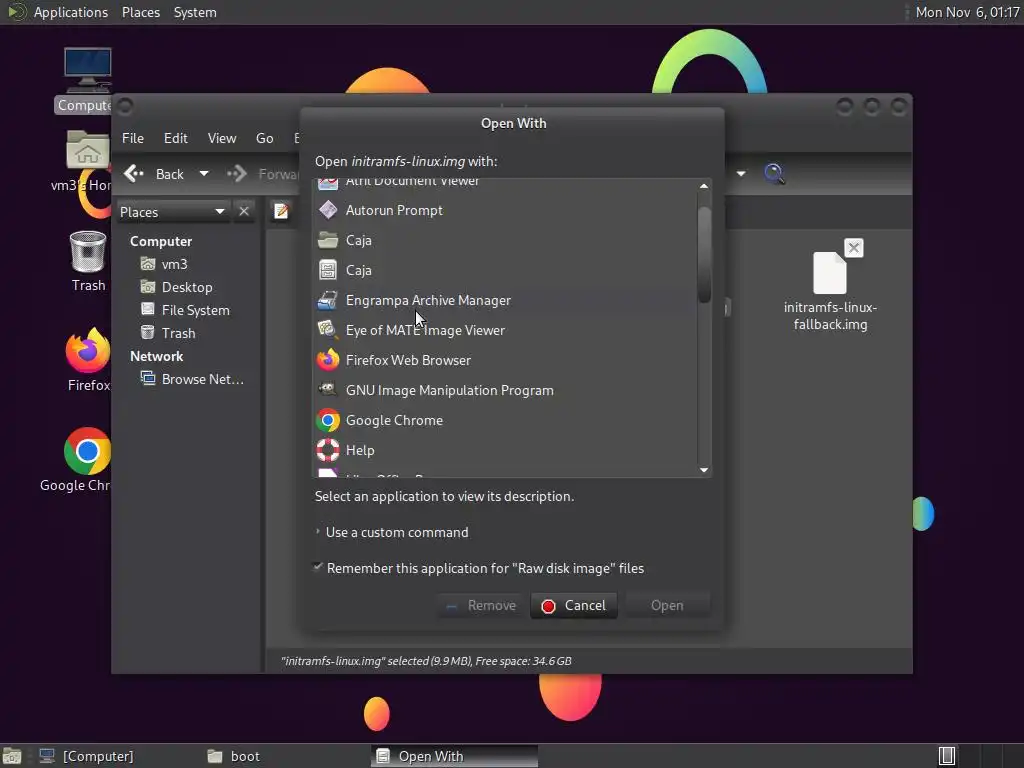Click scroll down arrow in application list

704,470
